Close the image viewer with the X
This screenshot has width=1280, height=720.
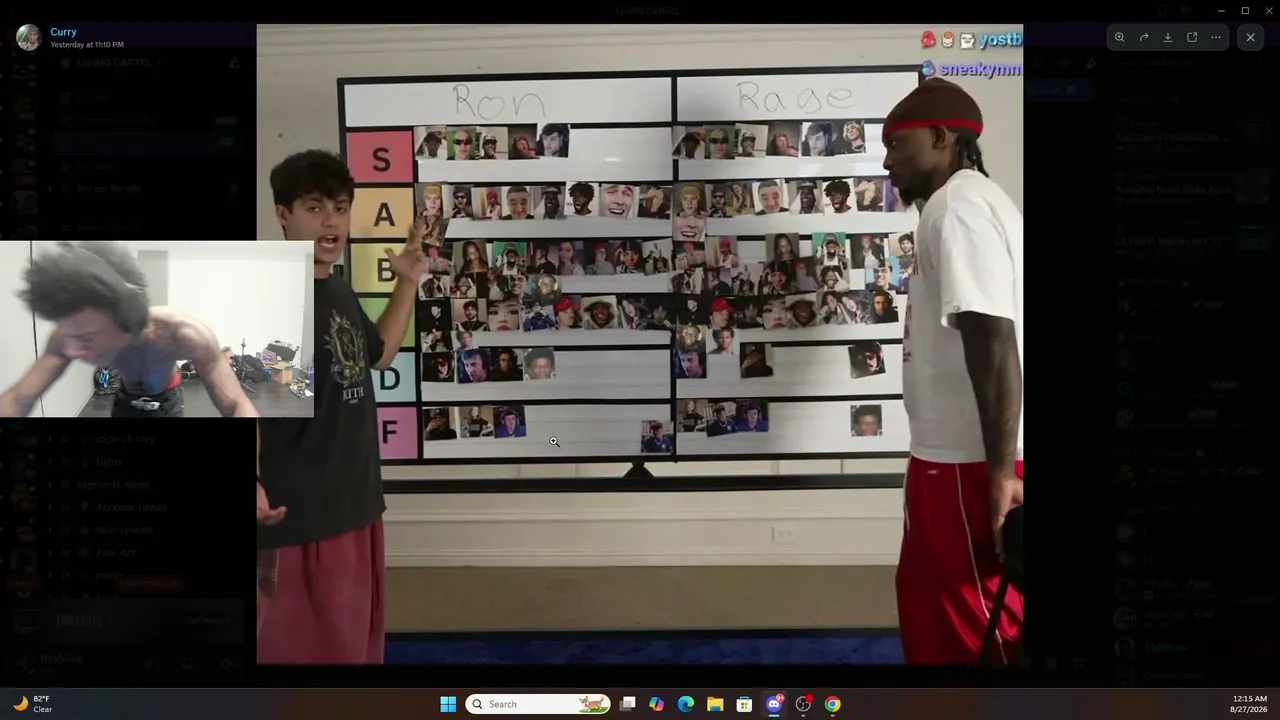coord(1250,37)
